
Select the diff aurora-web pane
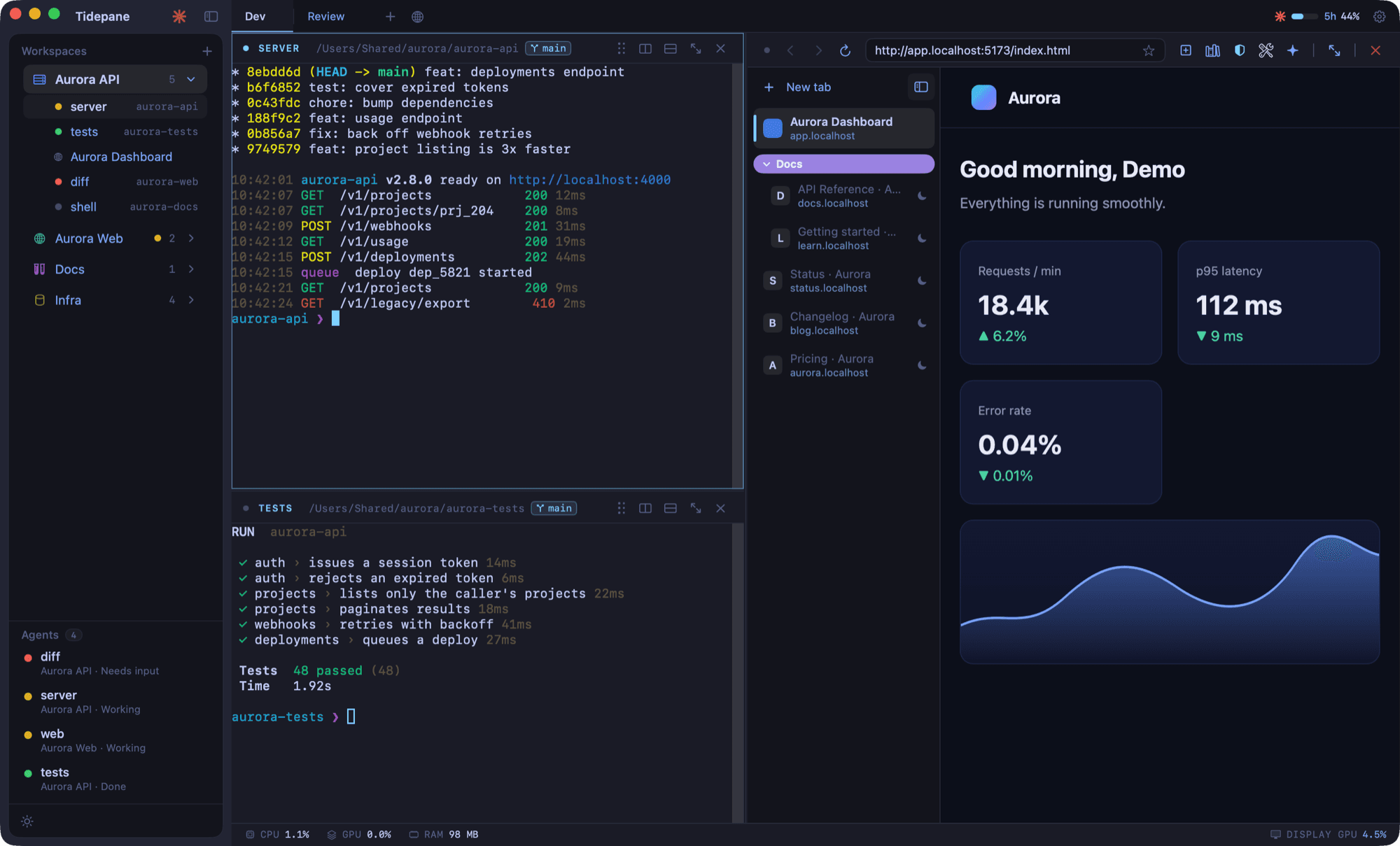115,182
